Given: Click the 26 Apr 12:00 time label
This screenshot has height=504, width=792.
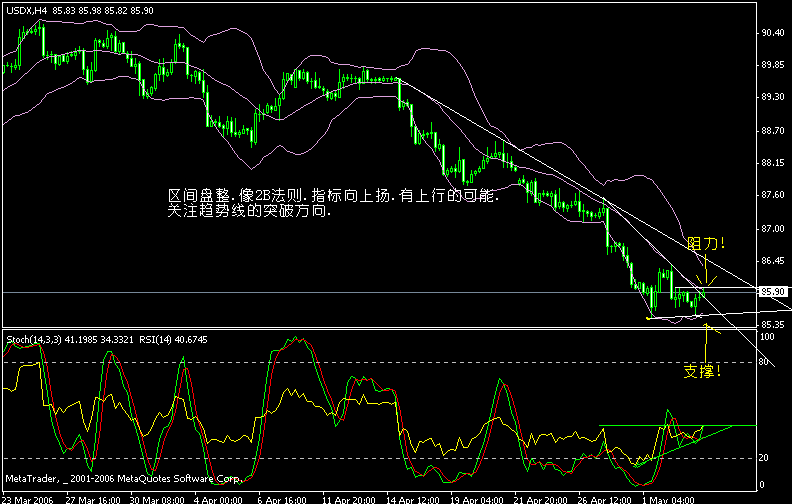Looking at the screenshot, I should 604,499.
